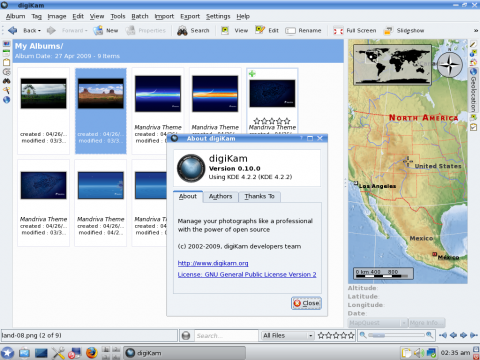Open the Timeline view in left sidebar
The image size is (480, 360).
tap(6, 72)
